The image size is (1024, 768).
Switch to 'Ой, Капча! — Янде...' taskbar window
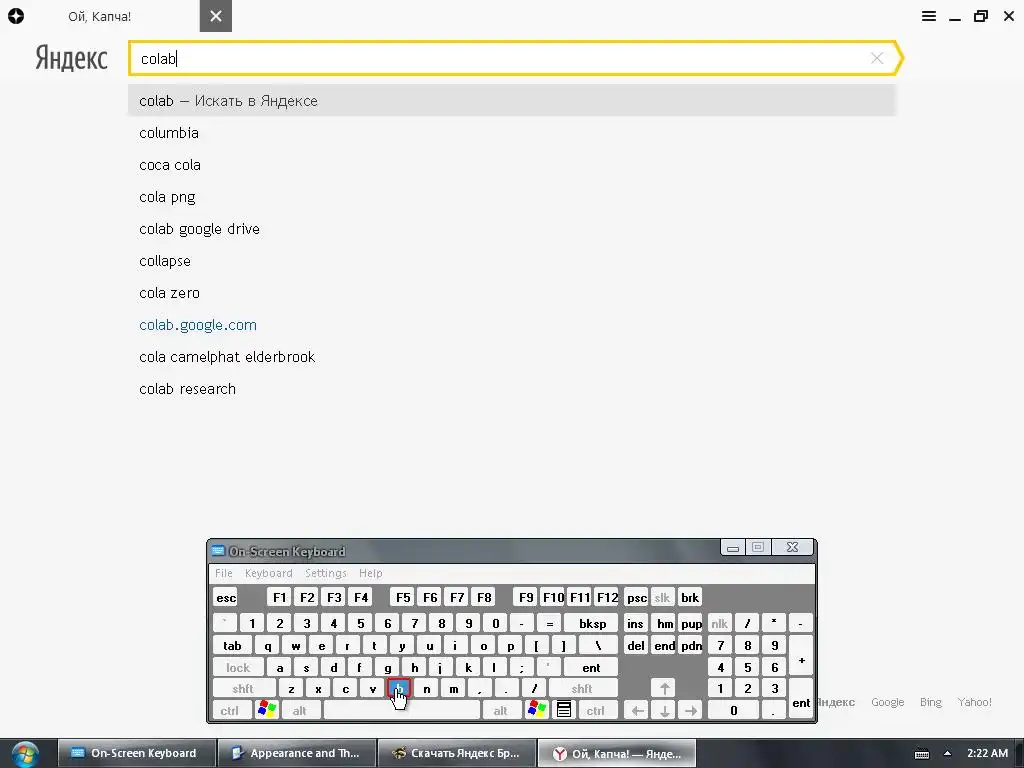(616, 753)
